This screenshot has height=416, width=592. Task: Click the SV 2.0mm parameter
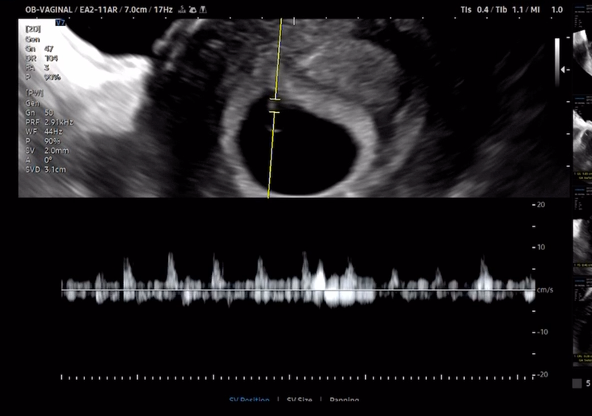tap(47, 151)
